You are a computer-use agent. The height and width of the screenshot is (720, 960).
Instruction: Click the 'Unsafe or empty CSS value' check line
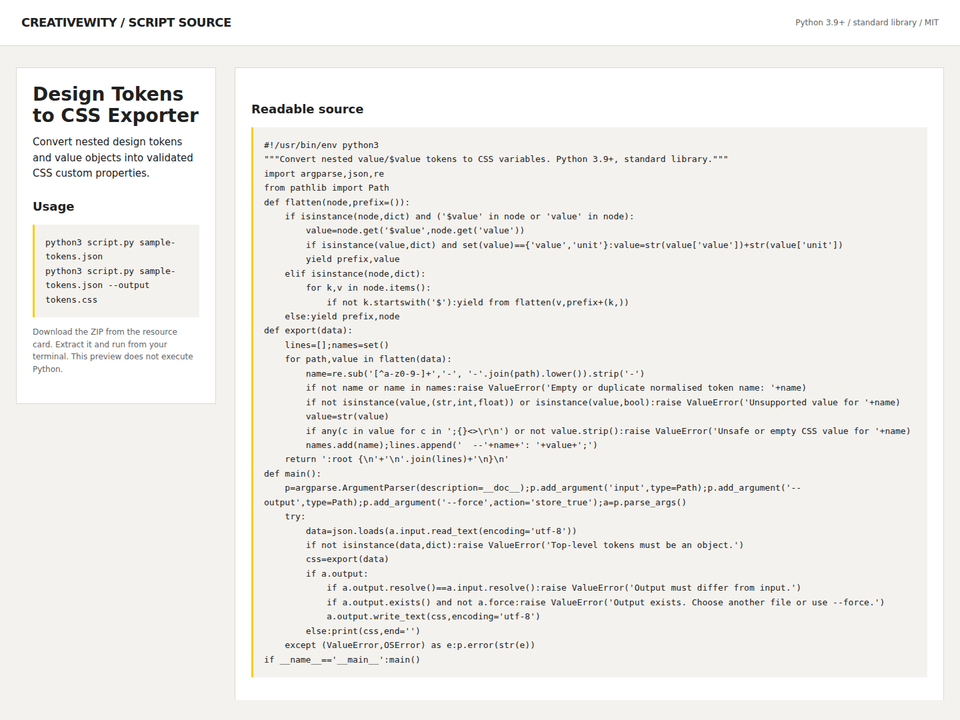[609, 431]
